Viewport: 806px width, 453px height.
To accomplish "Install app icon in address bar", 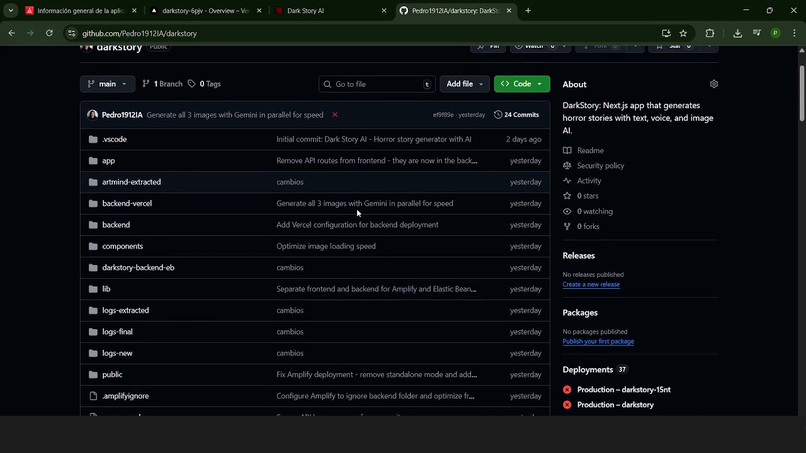I will [666, 33].
